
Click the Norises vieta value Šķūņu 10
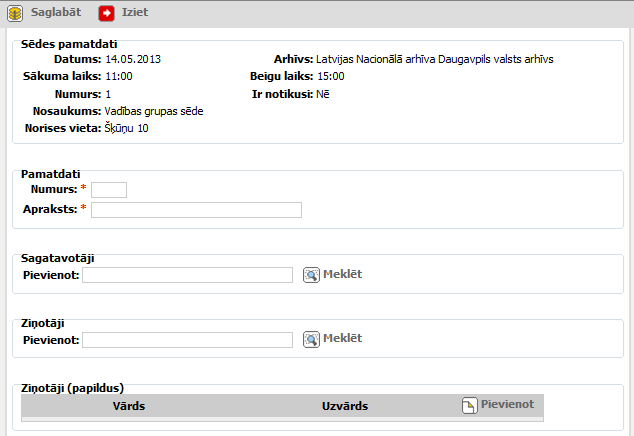click(x=127, y=129)
